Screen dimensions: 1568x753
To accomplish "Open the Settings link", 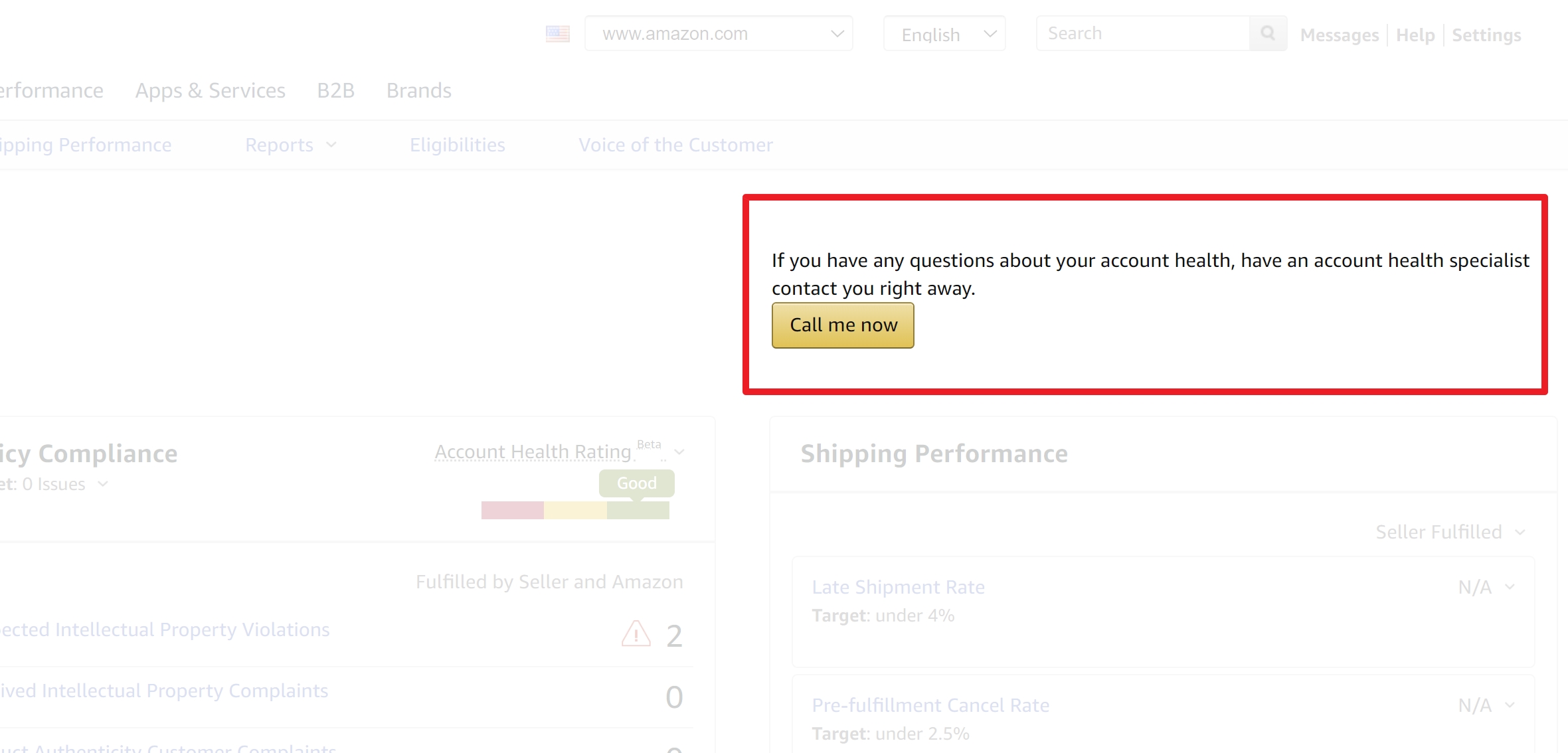I will [1486, 35].
